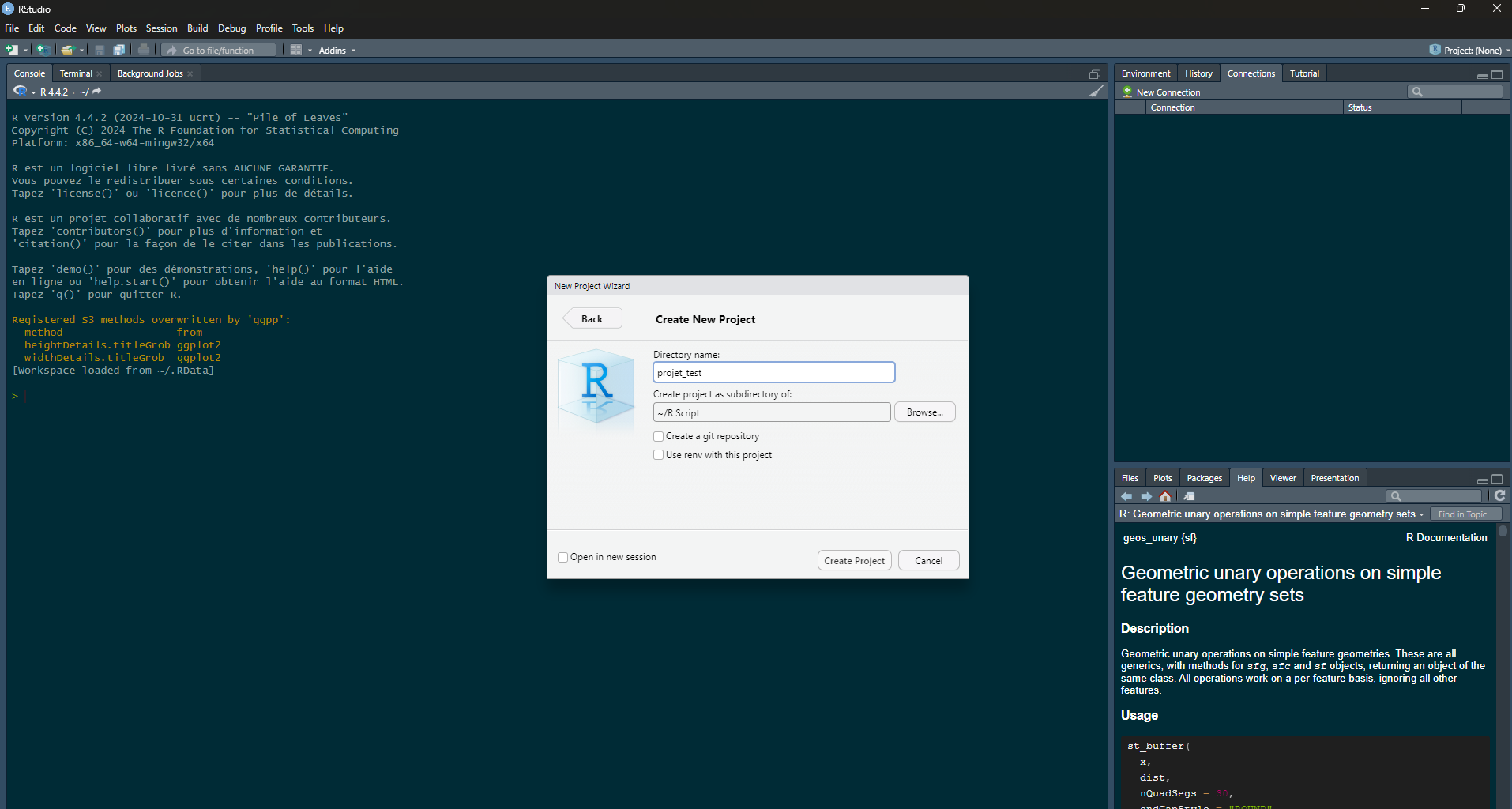Open the Session menu
This screenshot has width=1512, height=809.
pos(161,28)
